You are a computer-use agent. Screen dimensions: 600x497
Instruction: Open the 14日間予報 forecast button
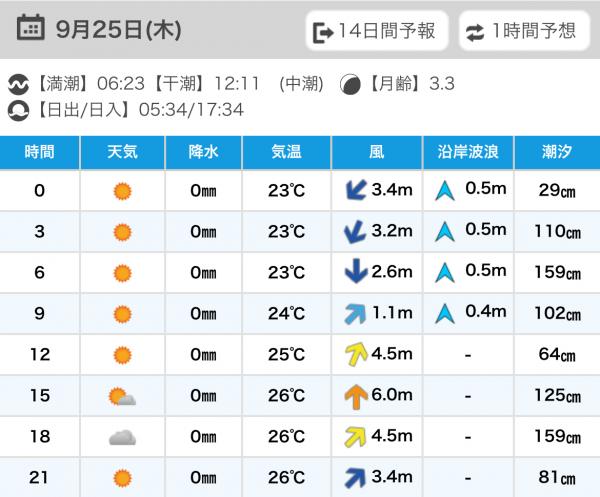tap(377, 31)
